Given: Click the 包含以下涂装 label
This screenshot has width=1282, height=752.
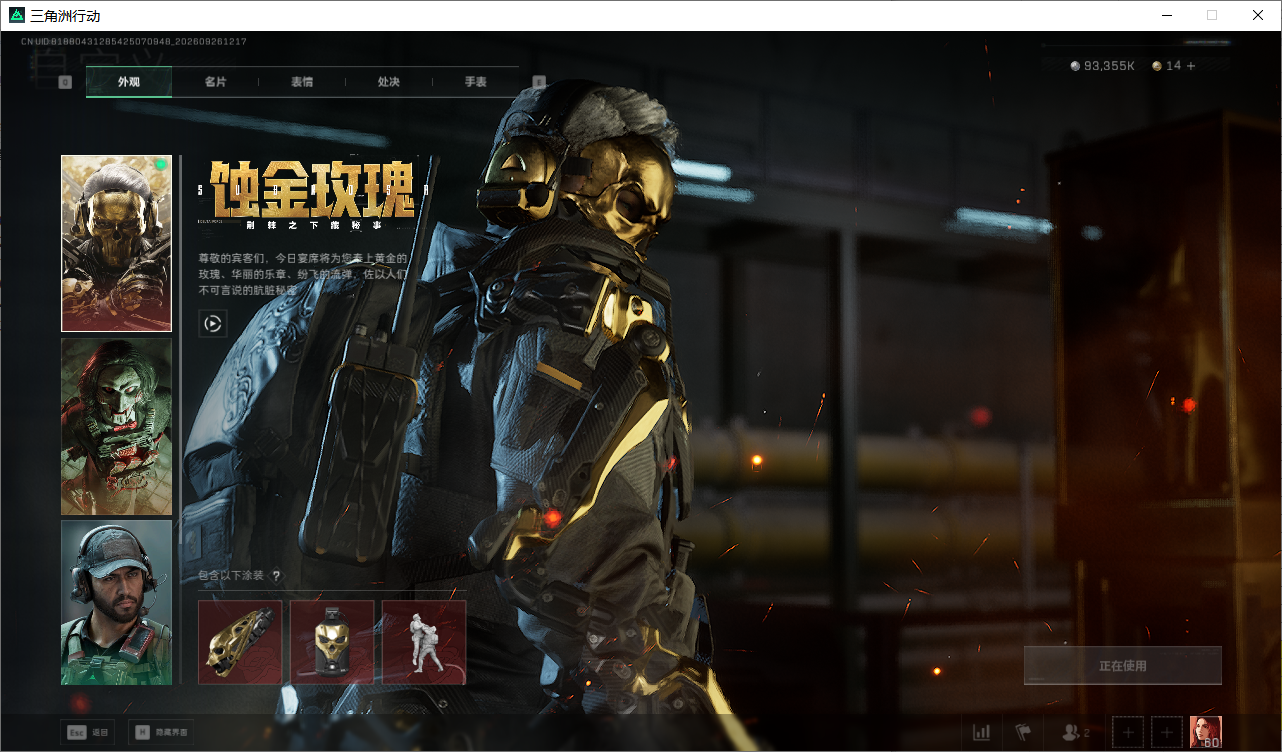Looking at the screenshot, I should coord(231,576).
